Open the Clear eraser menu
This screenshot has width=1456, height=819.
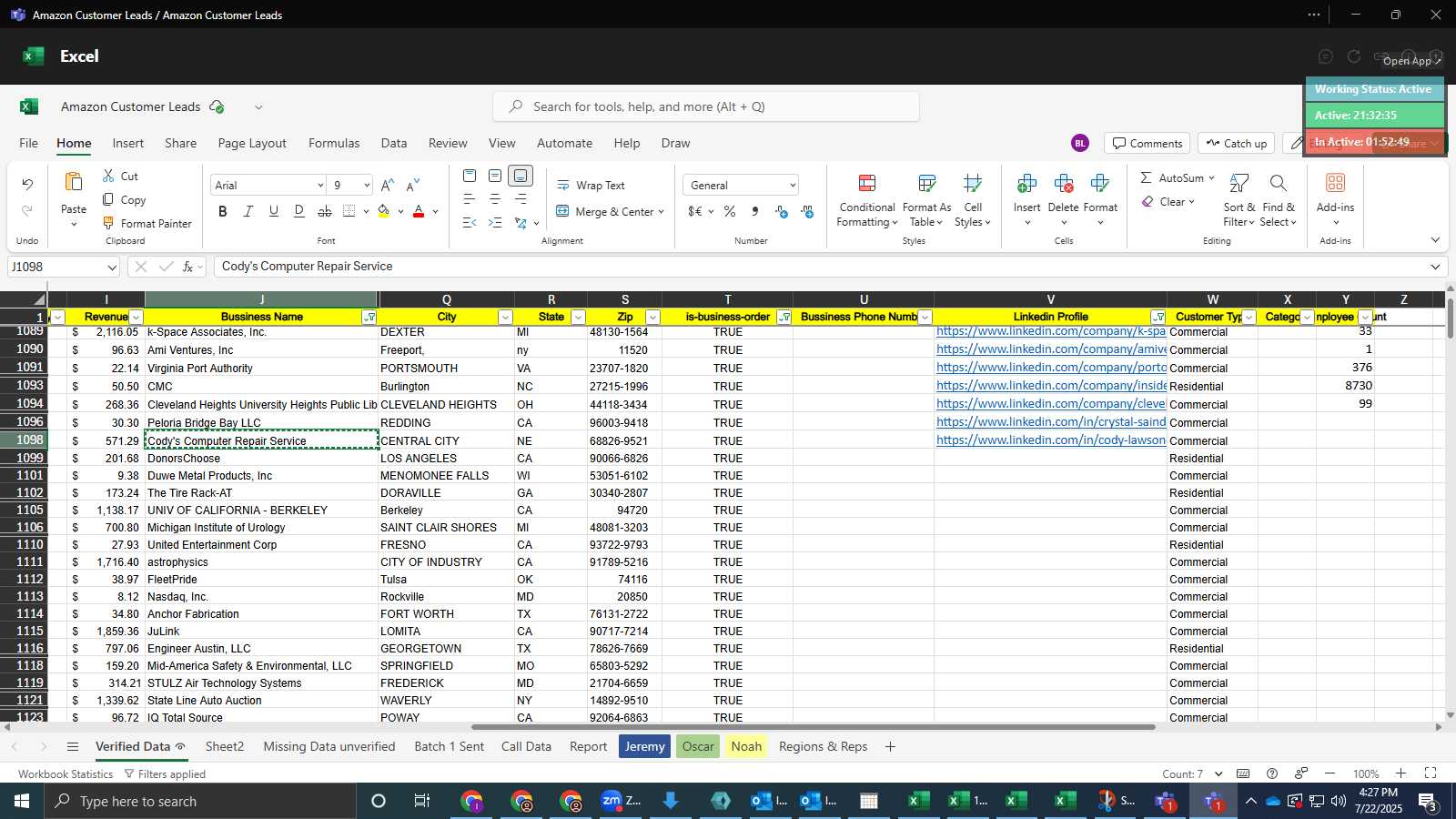tap(1168, 202)
